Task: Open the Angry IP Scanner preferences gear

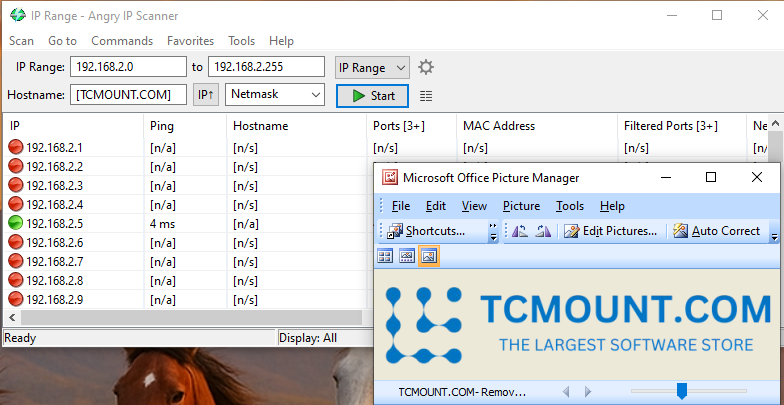Action: click(x=426, y=67)
